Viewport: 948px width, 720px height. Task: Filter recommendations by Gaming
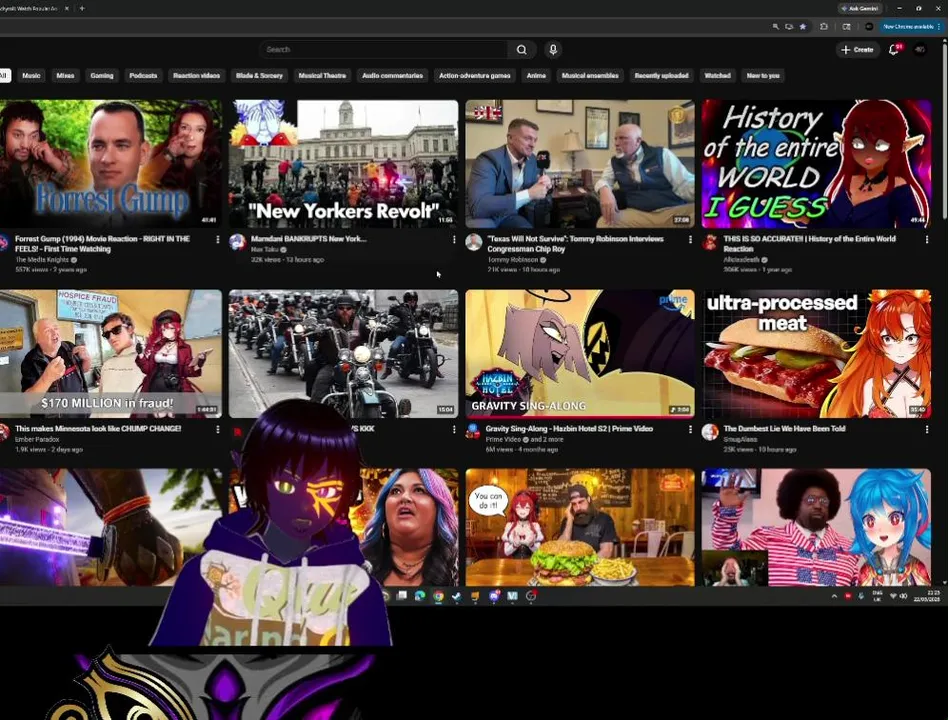click(102, 76)
